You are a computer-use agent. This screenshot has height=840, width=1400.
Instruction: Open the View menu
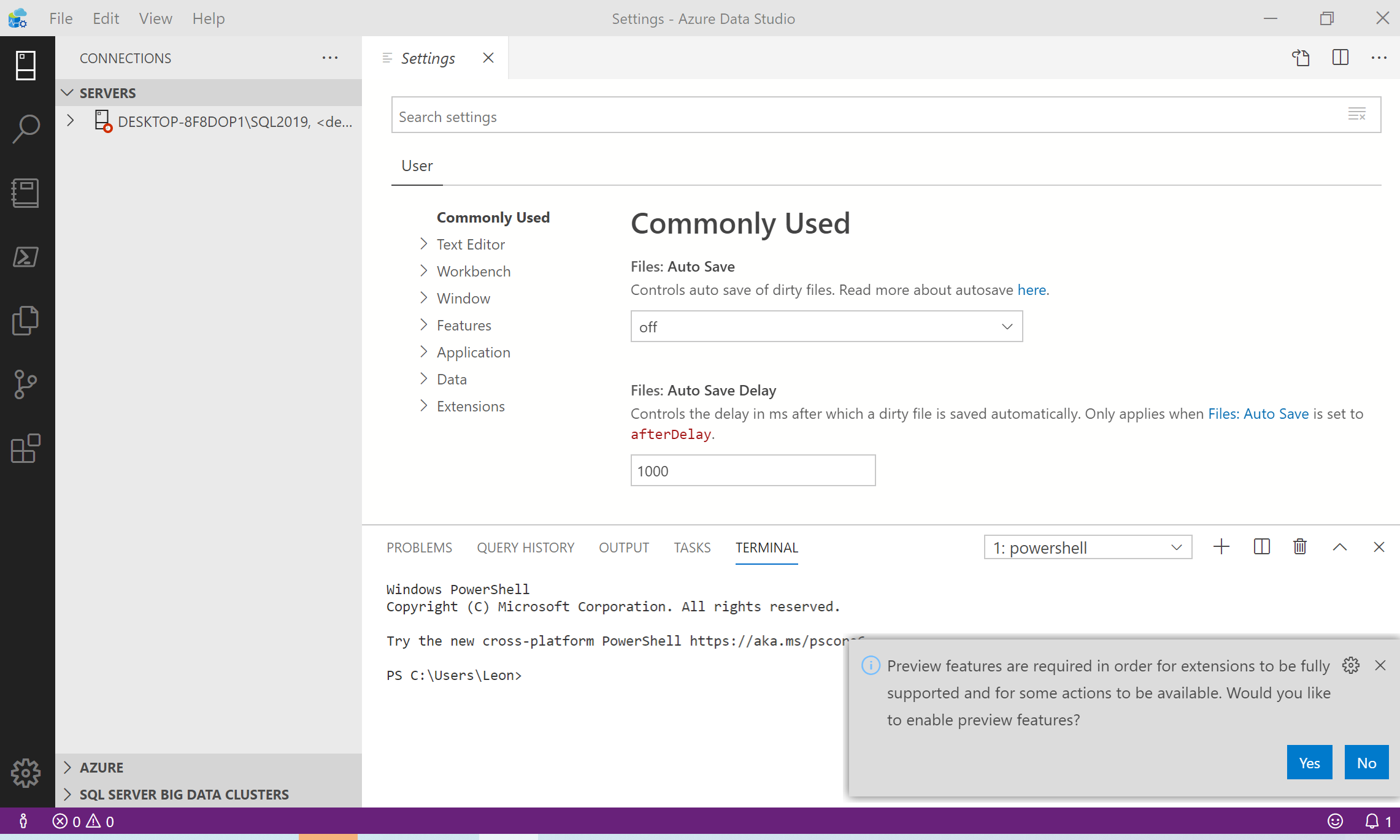[x=155, y=18]
